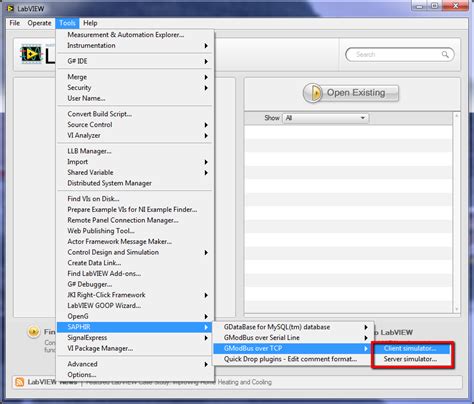
Task: Expand GDataBase for MySQL(tm) database submenu
Action: 293,327
